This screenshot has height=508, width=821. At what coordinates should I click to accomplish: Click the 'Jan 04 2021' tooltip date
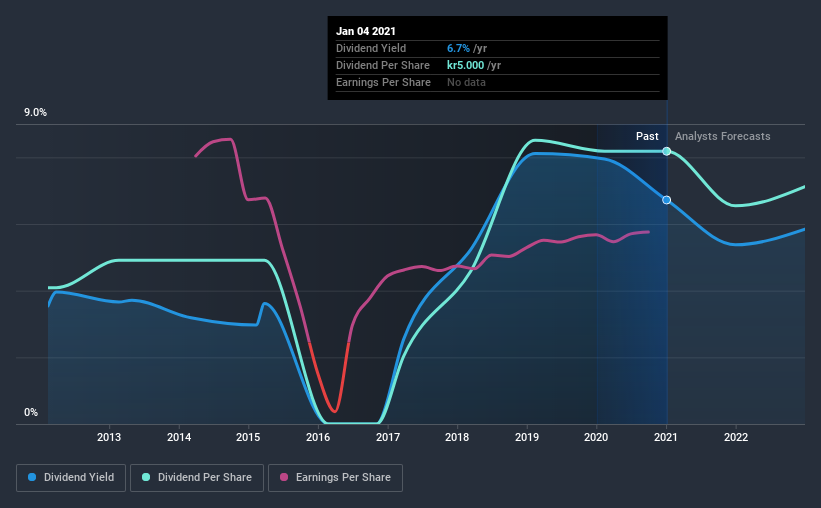[366, 31]
